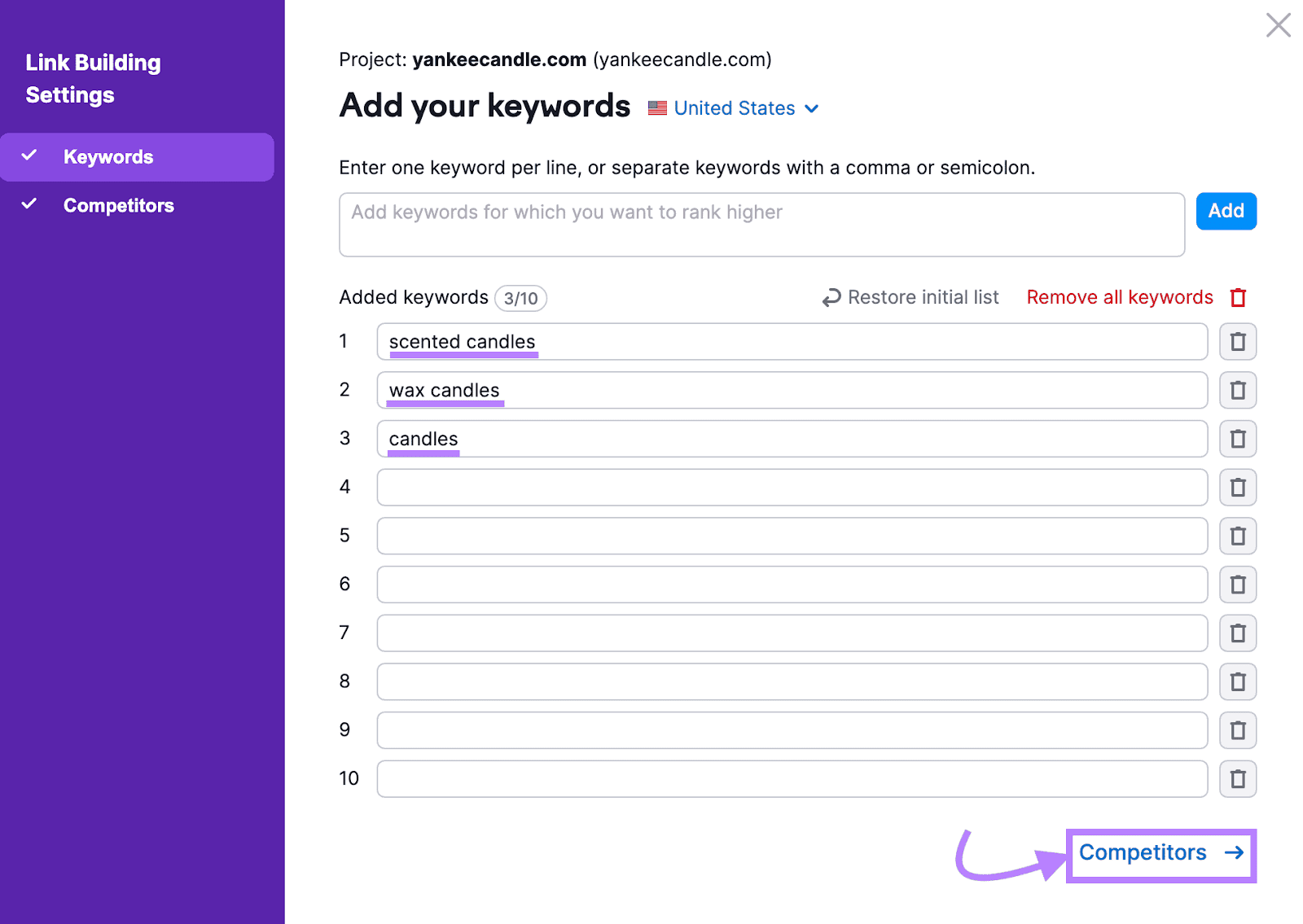Image resolution: width=1303 pixels, height=924 pixels.
Task: Click the trash icon for empty row 7
Action: pos(1237,633)
